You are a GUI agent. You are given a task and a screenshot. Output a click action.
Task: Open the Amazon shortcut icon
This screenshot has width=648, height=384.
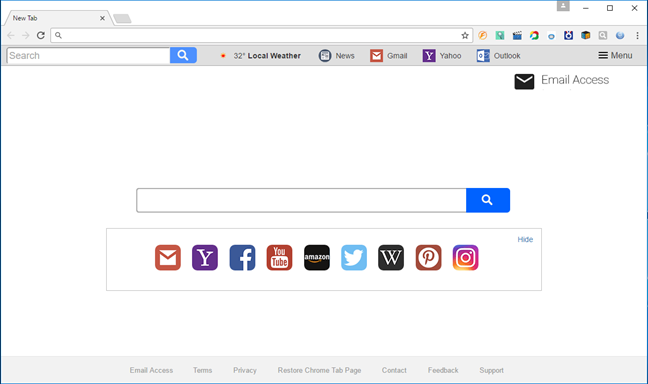tap(317, 258)
